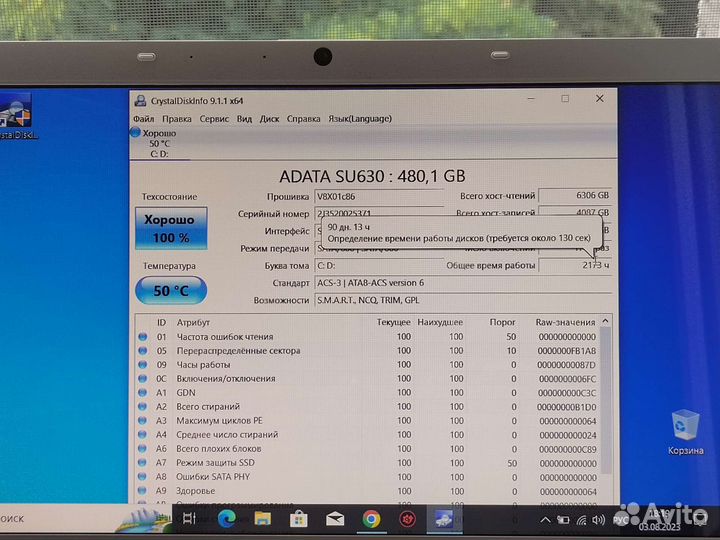Click the Хорошо 100 % health status button
Screen dimensions: 720x540
[171, 228]
